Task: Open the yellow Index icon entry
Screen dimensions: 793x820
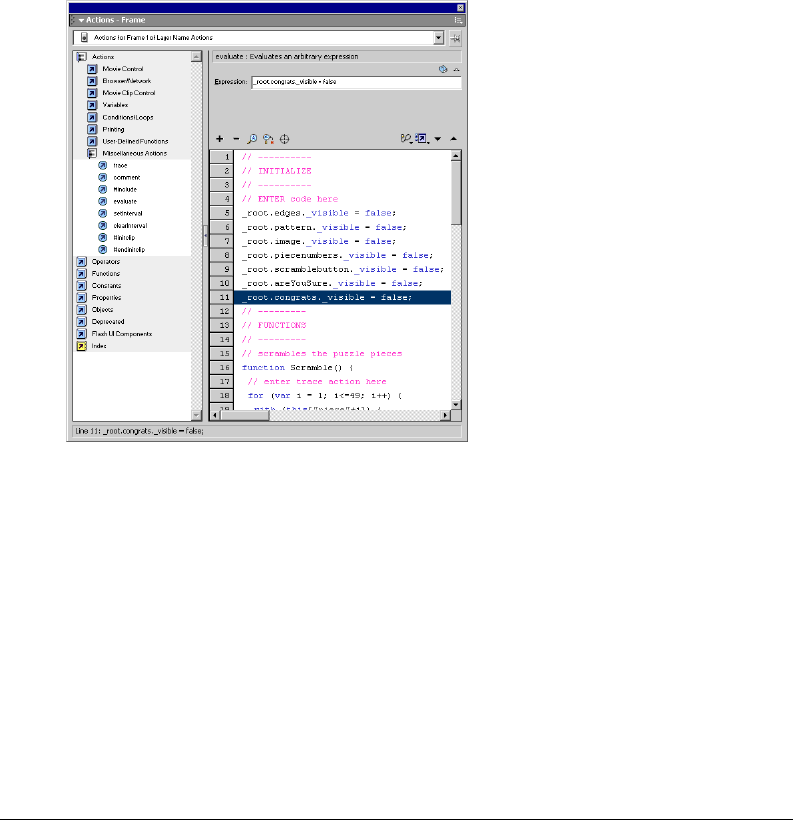Action: click(82, 346)
